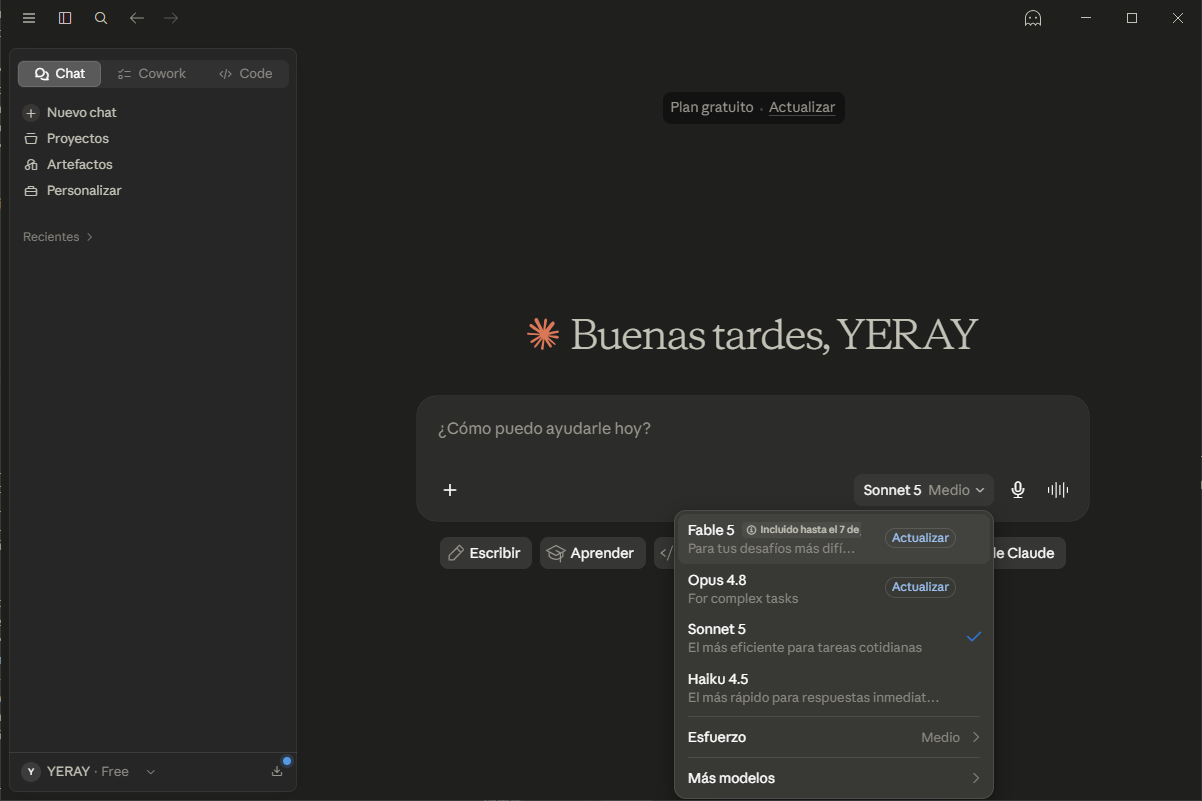This screenshot has width=1202, height=801.
Task: Click the graduation cap icon on Aprender
Action: (556, 553)
